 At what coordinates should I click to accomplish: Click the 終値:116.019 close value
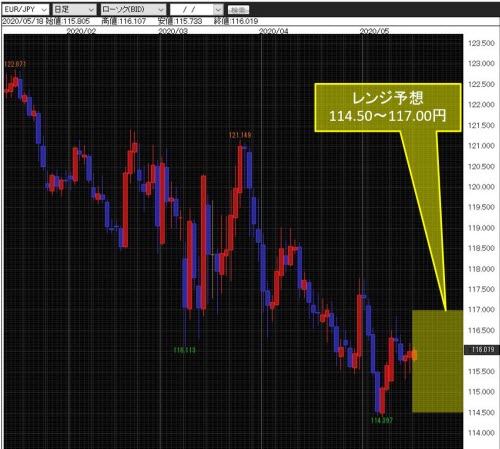pyautogui.click(x=236, y=21)
